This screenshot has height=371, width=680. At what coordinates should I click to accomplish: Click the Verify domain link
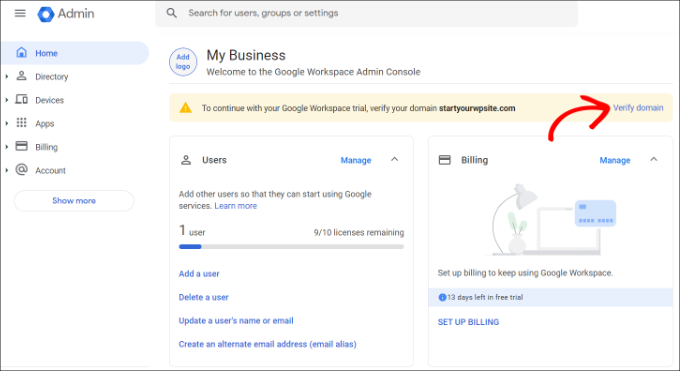[x=638, y=108]
